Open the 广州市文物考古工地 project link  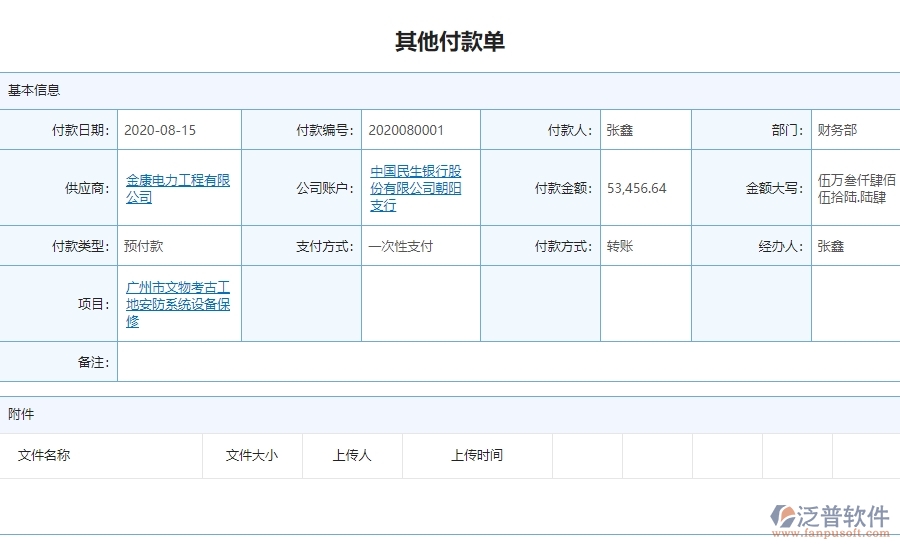177,304
